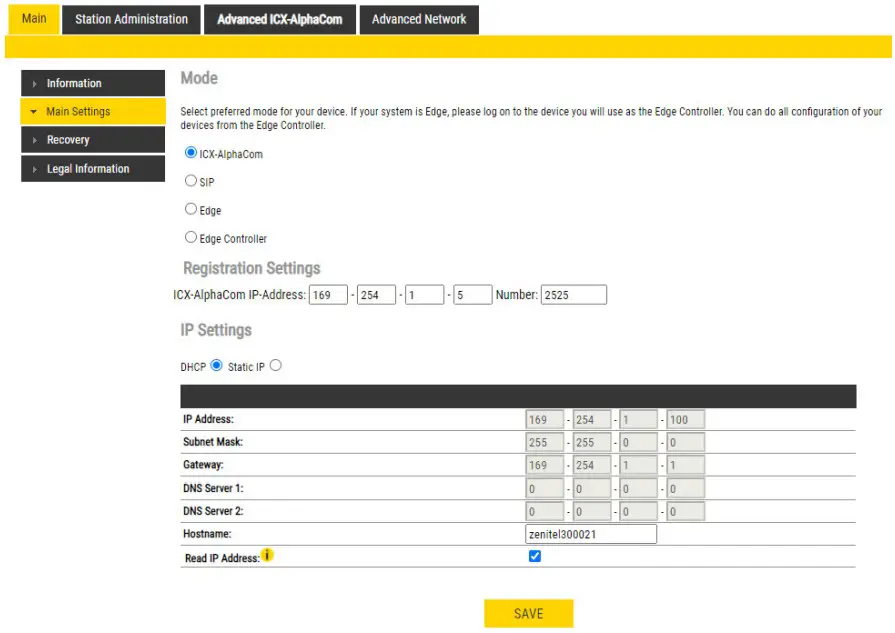Click Subnet Mask first octet field 255

coord(545,442)
